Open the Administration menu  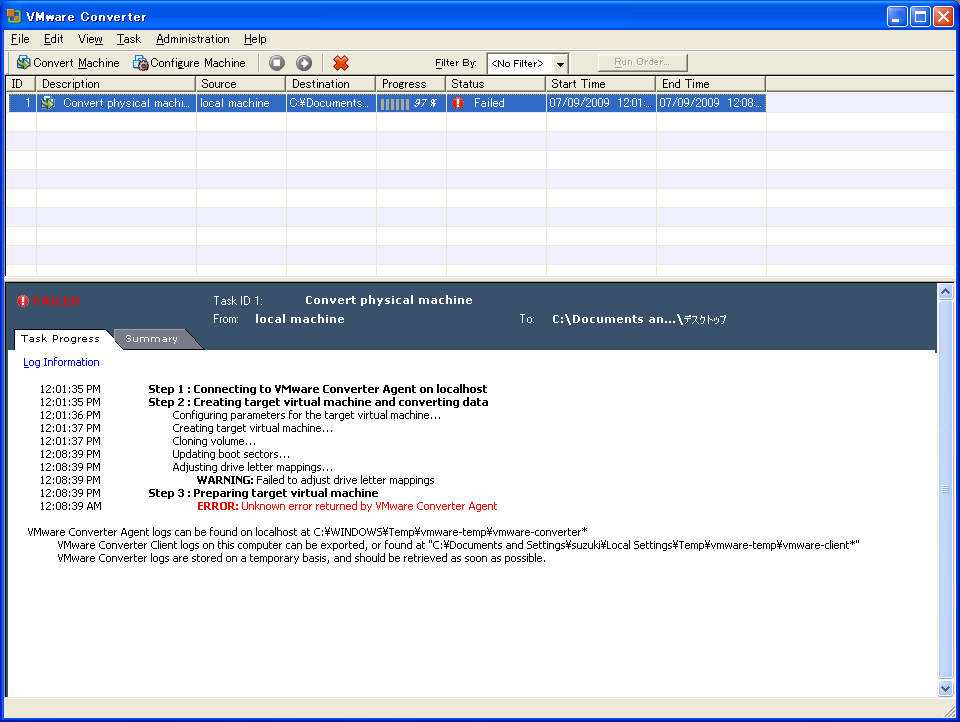coord(192,39)
